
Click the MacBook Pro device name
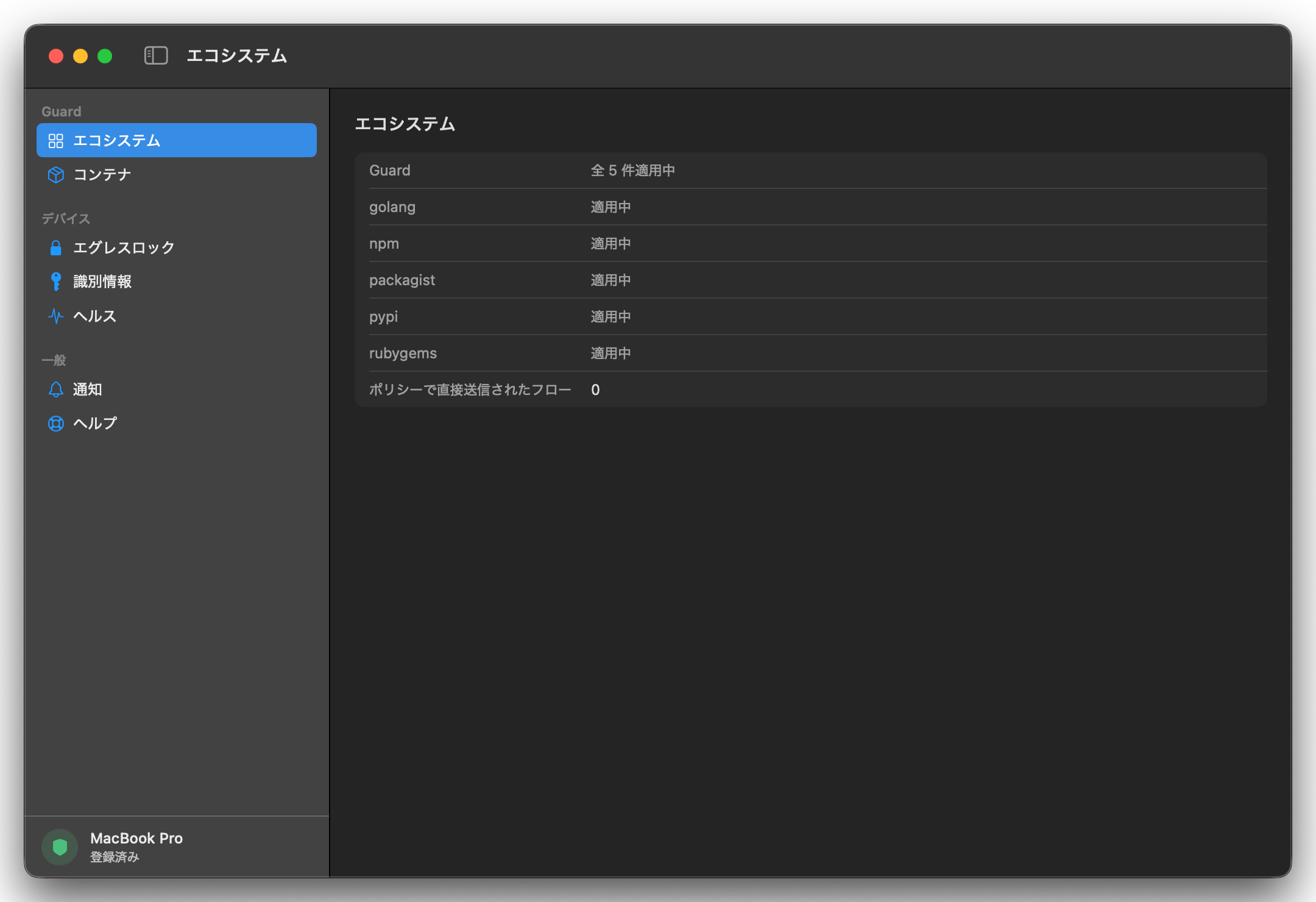point(136,838)
